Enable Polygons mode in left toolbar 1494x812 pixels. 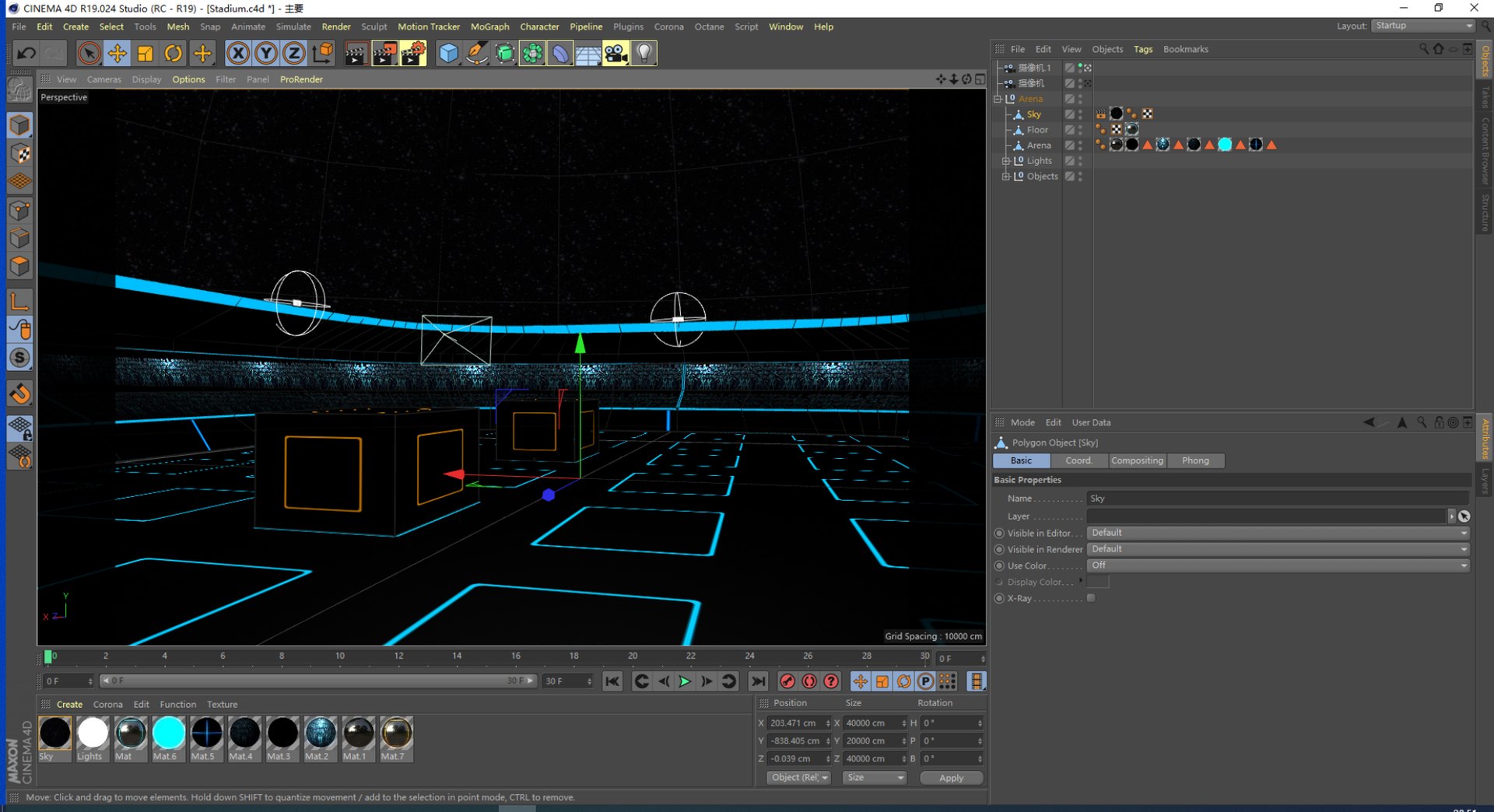pyautogui.click(x=19, y=267)
